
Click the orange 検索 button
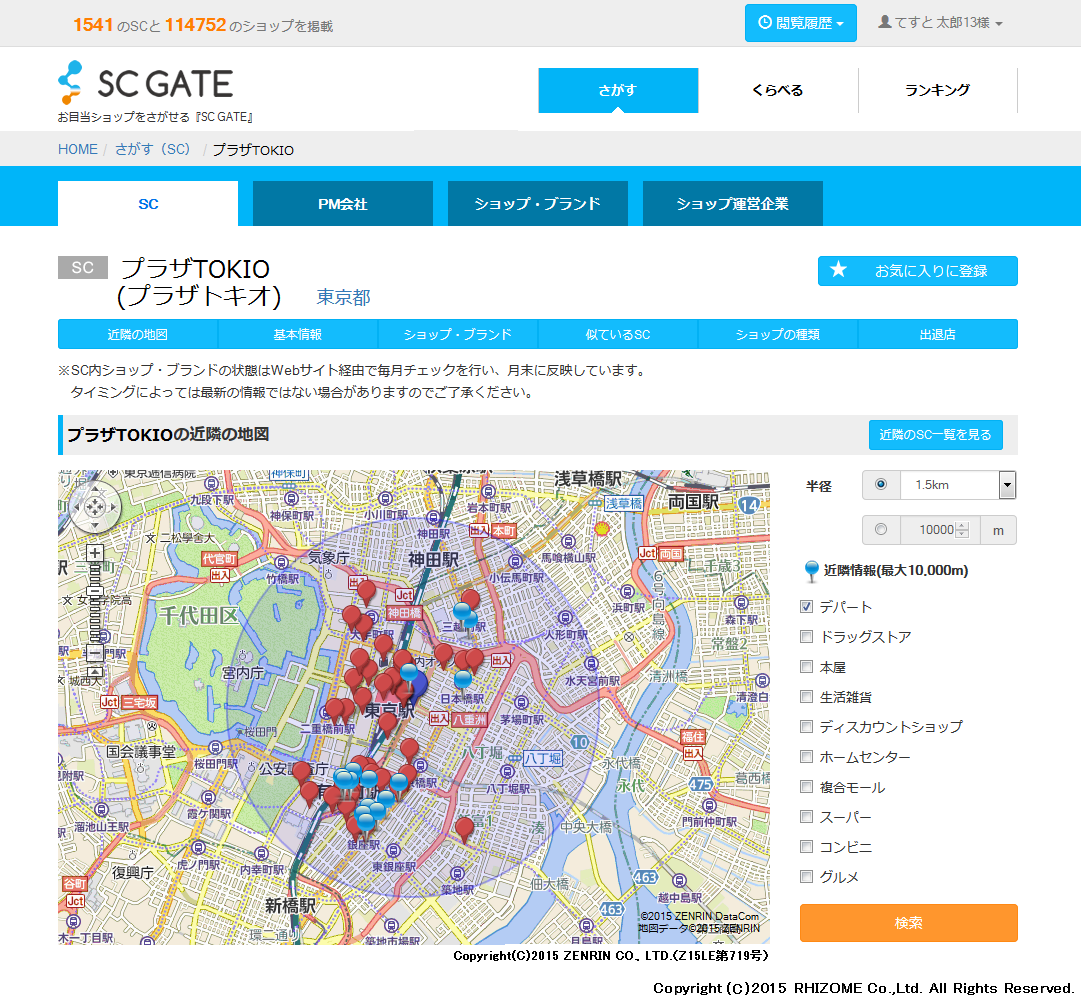coord(909,923)
